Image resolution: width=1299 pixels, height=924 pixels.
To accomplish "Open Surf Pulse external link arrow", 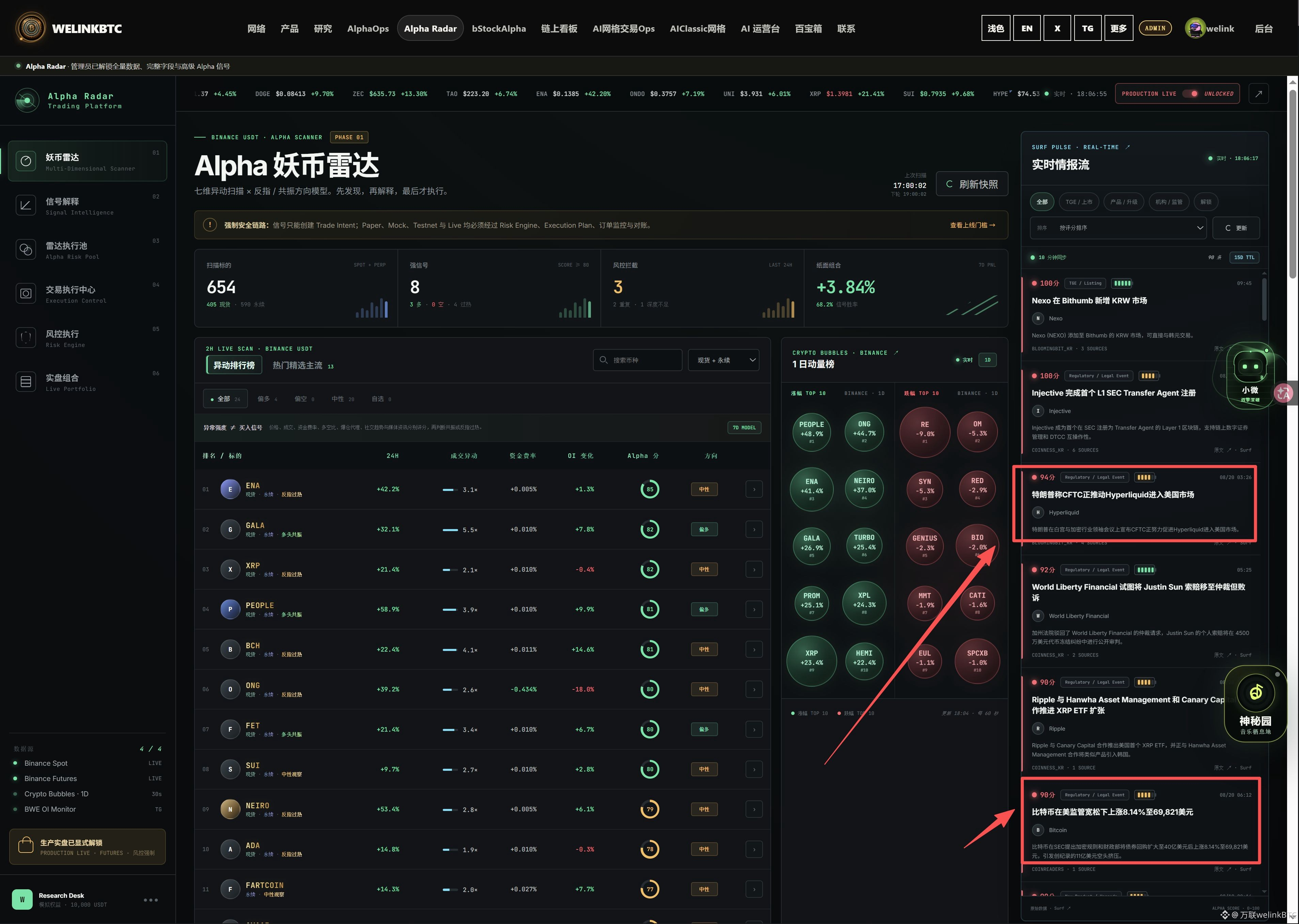I will pos(1128,147).
